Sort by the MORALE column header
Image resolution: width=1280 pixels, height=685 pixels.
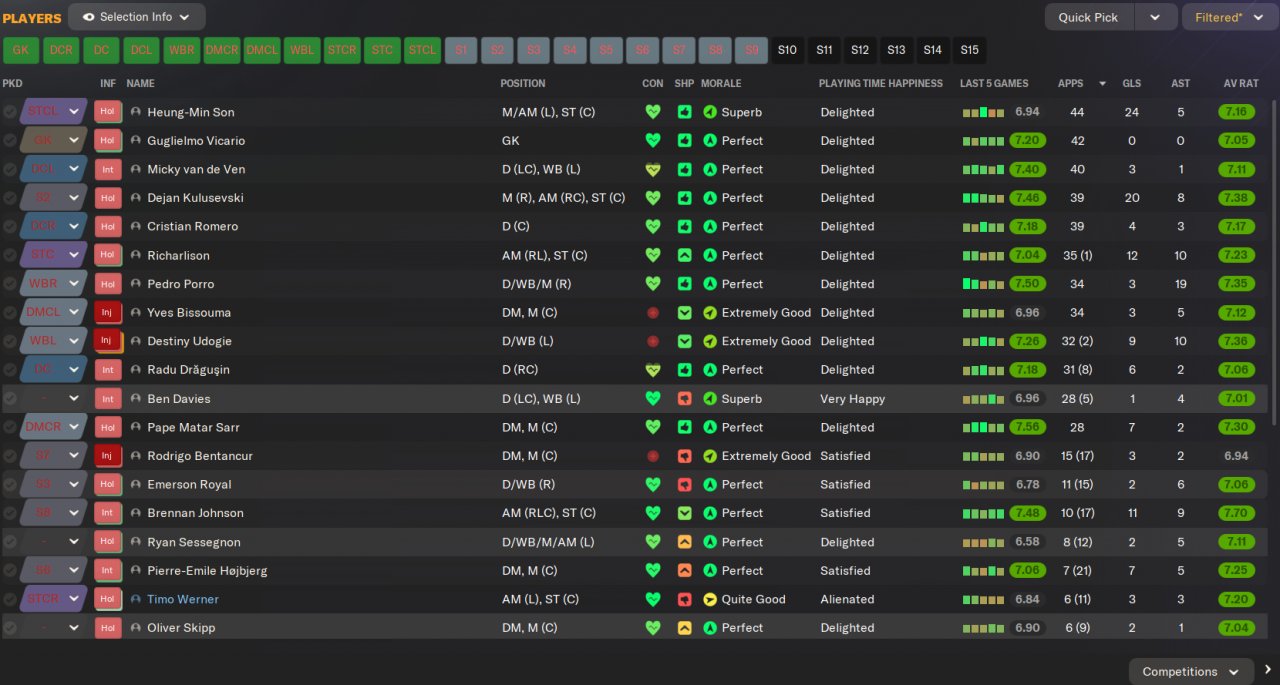pos(721,83)
